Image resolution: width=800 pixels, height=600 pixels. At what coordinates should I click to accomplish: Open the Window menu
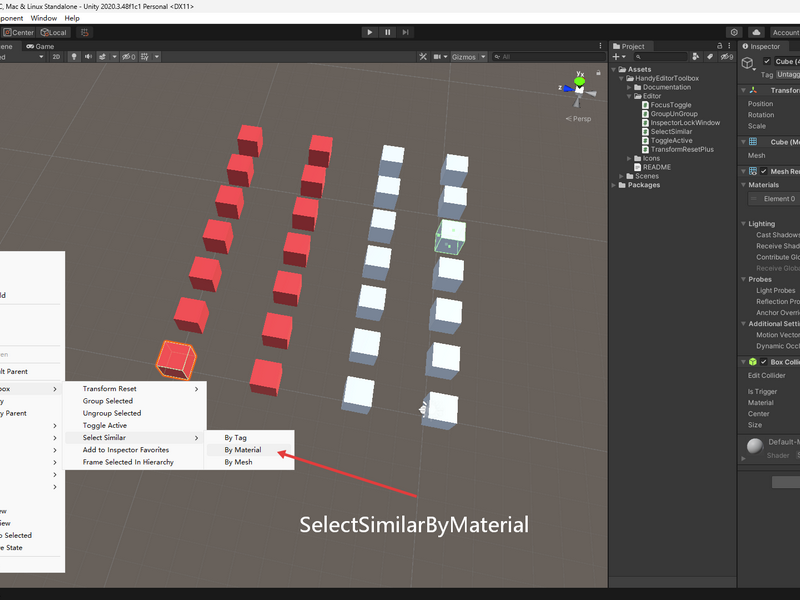43,18
